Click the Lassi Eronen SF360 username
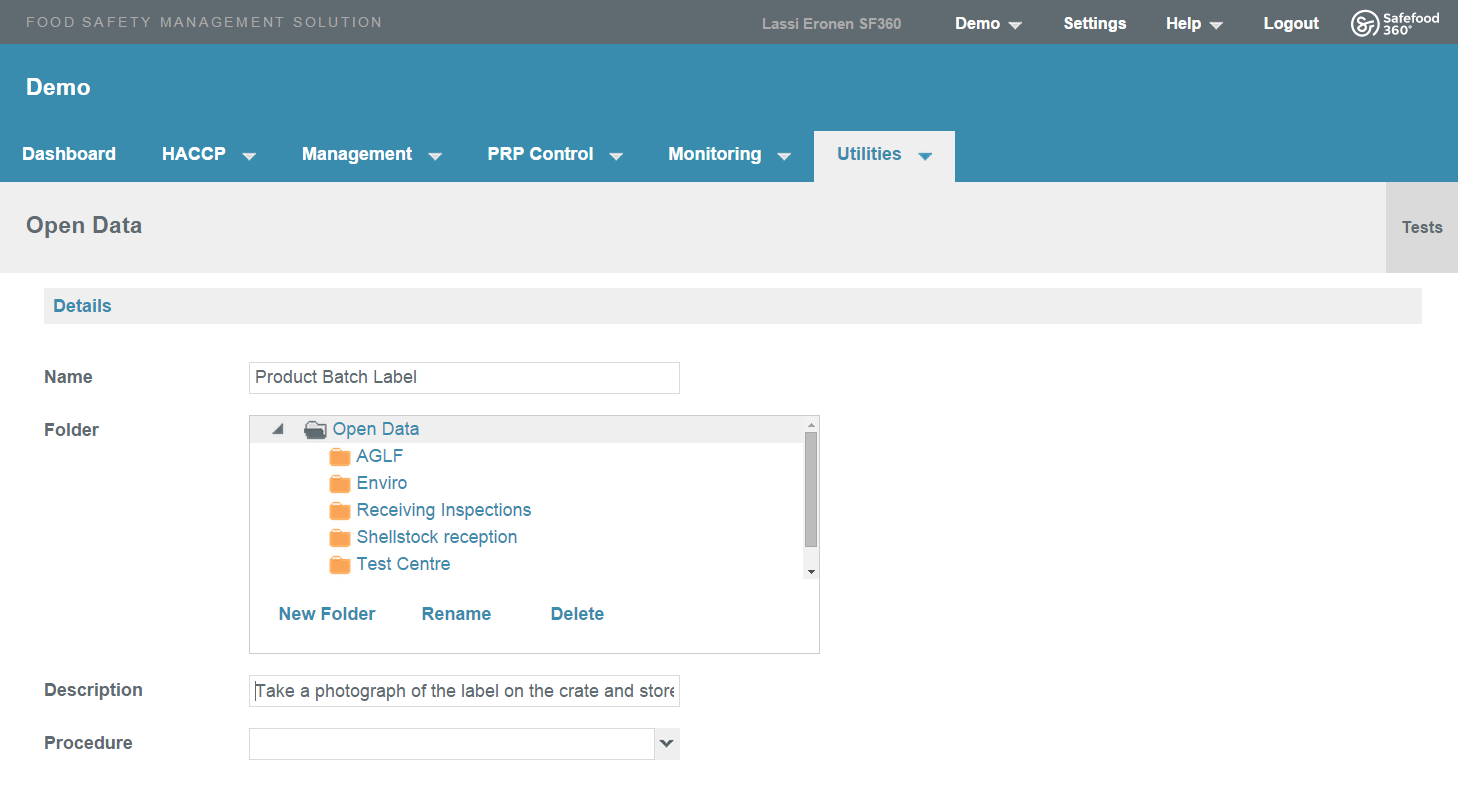 [x=831, y=24]
